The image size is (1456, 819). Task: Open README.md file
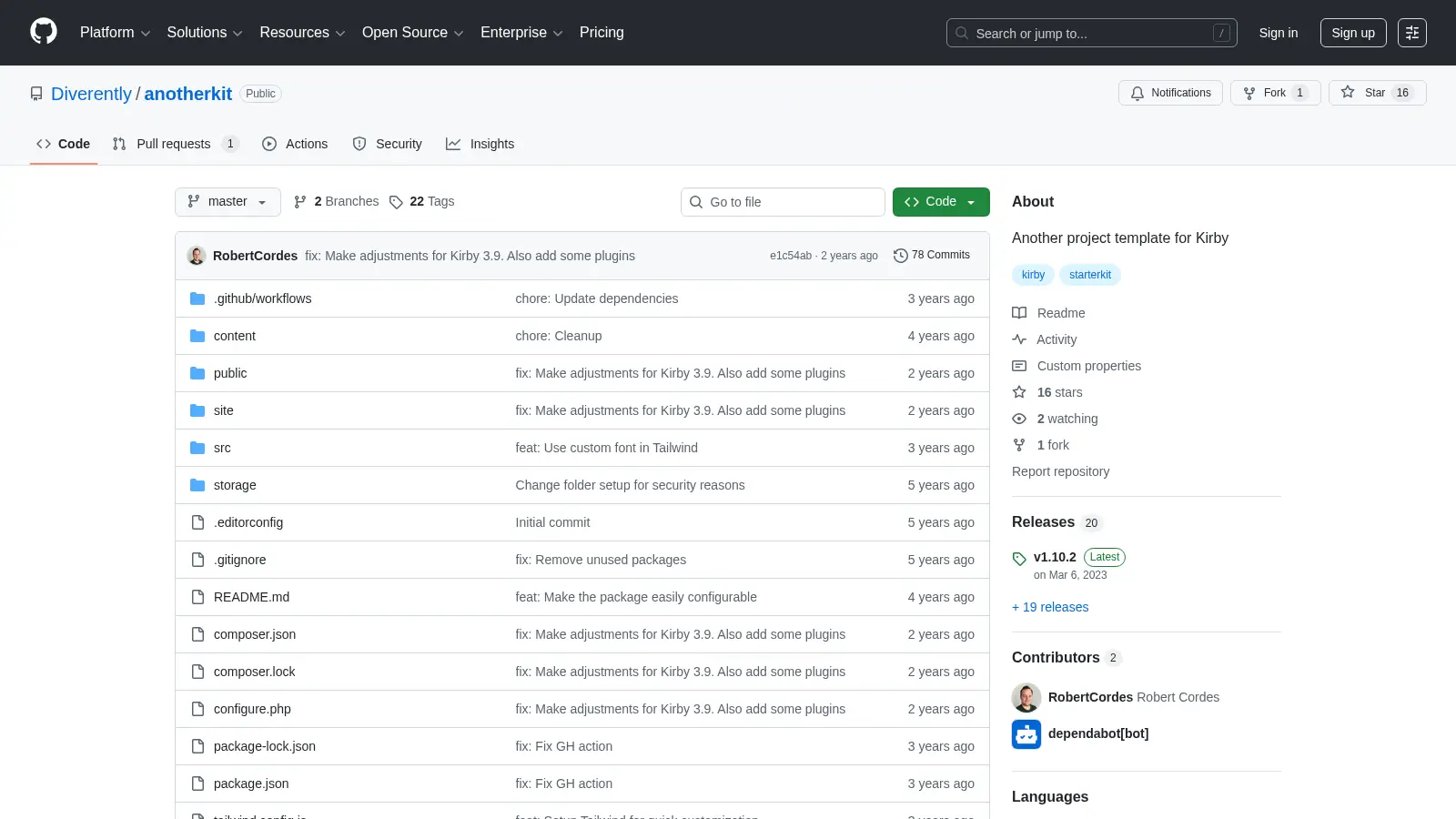point(251,597)
